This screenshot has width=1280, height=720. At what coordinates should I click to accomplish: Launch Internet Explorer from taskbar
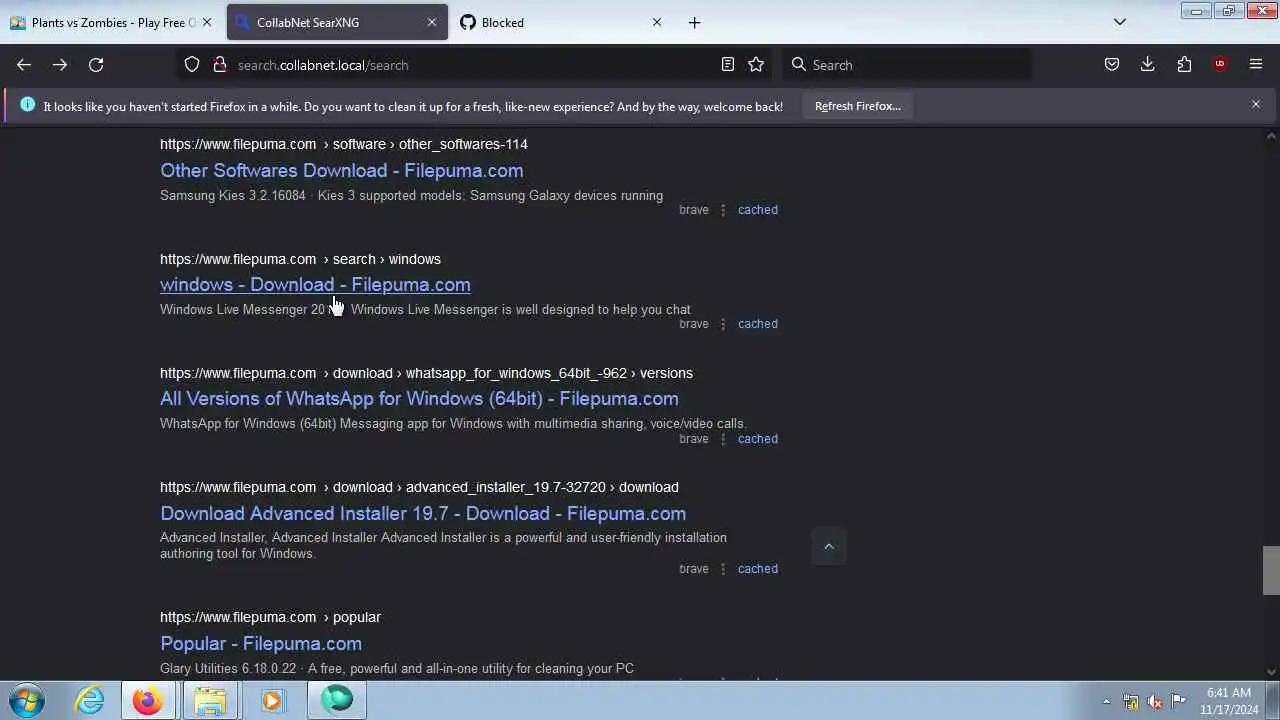(90, 700)
